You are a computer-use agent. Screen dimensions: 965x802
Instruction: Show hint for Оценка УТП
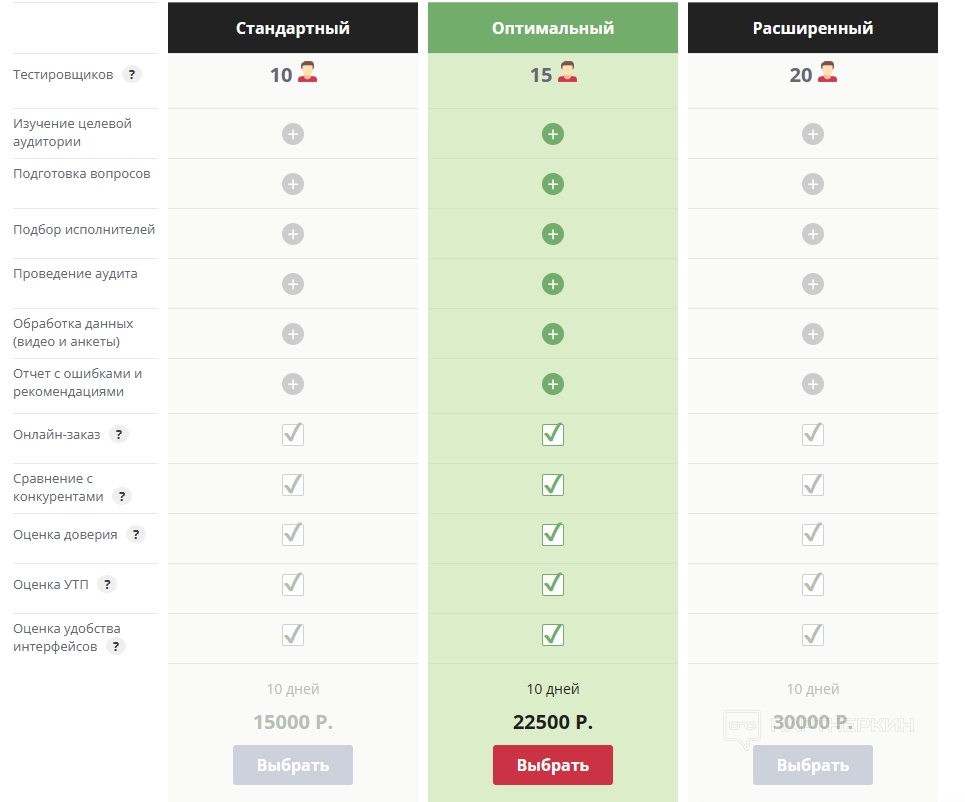click(106, 585)
